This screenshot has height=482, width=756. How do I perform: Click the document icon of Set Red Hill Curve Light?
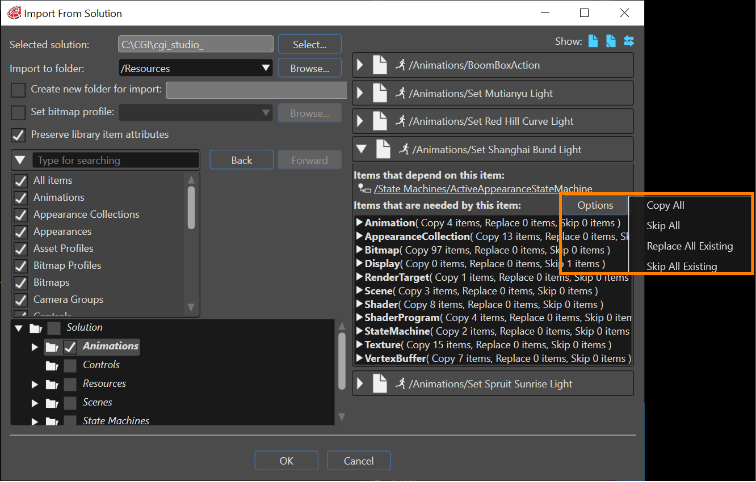[x=380, y=121]
